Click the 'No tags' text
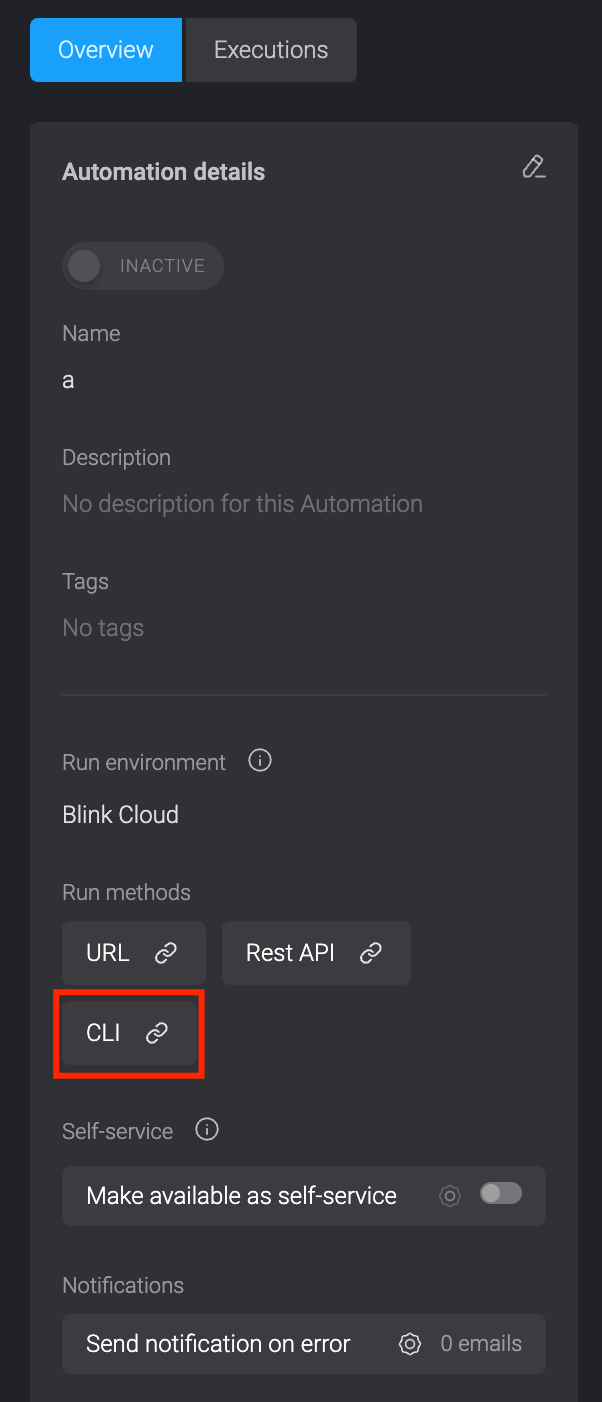 coord(103,628)
